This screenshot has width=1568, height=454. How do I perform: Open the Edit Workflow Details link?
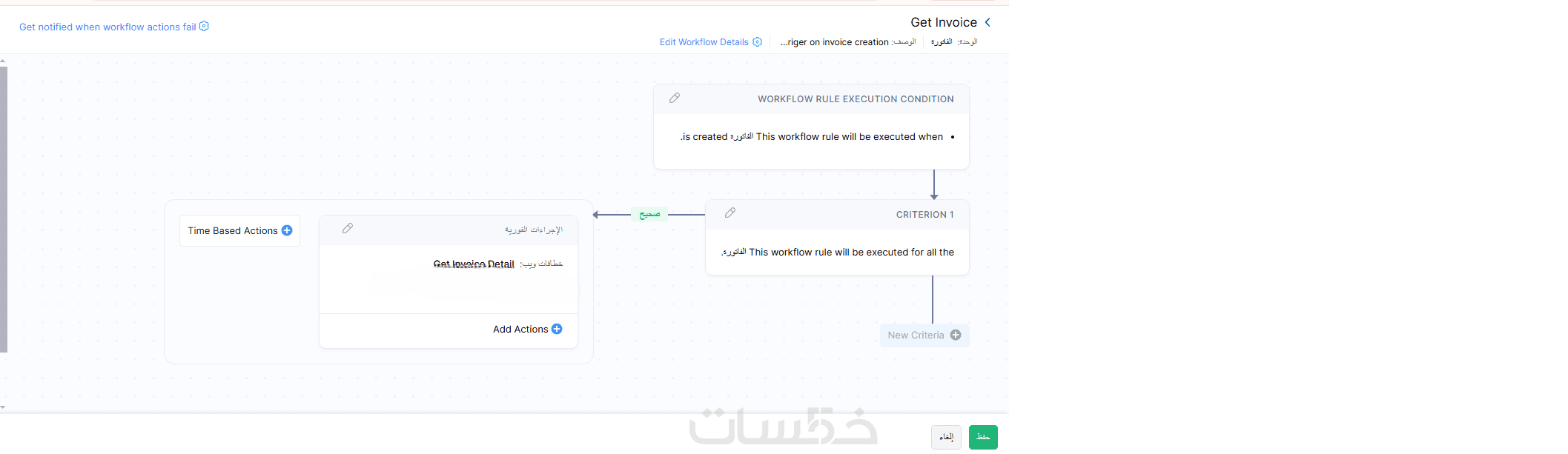point(704,42)
